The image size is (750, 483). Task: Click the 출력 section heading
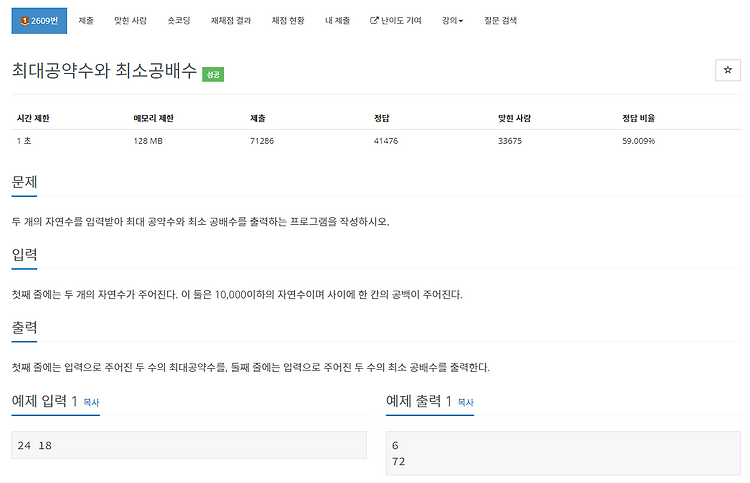click(x=24, y=328)
